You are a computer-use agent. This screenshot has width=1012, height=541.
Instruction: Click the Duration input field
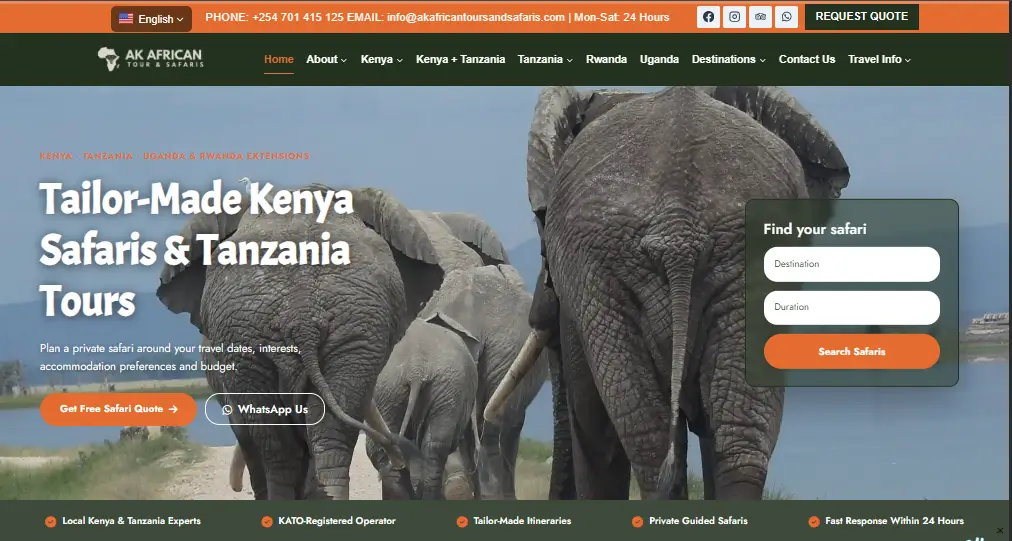click(851, 307)
